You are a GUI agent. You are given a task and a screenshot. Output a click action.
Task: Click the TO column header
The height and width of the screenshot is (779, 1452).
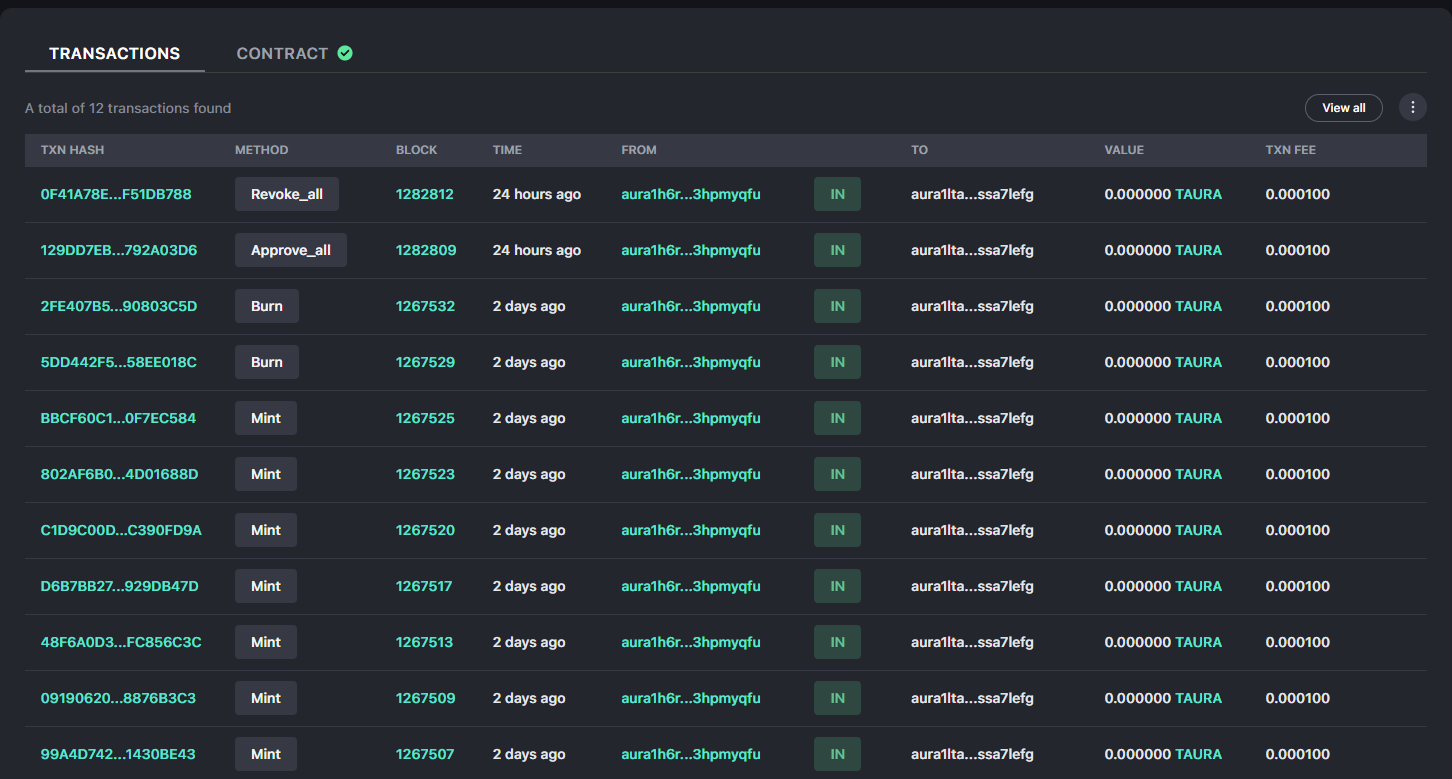[x=919, y=150]
